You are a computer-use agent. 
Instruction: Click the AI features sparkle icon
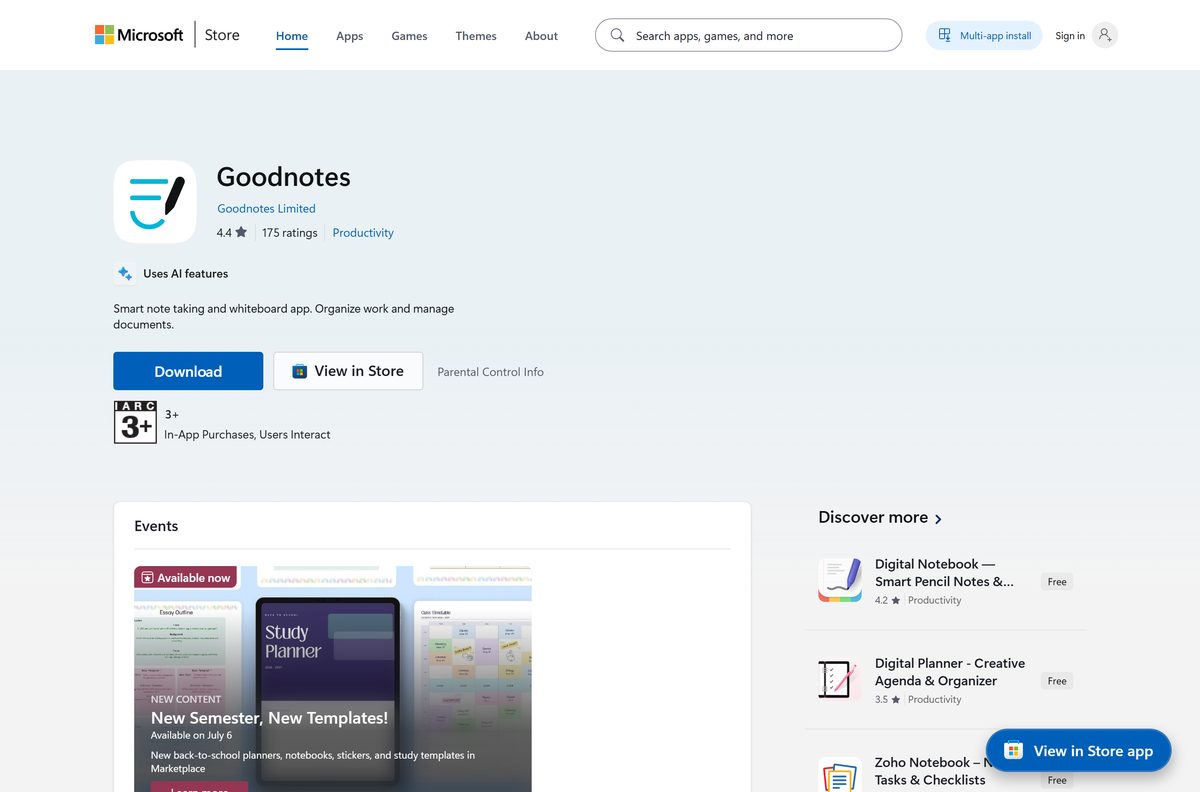(125, 273)
